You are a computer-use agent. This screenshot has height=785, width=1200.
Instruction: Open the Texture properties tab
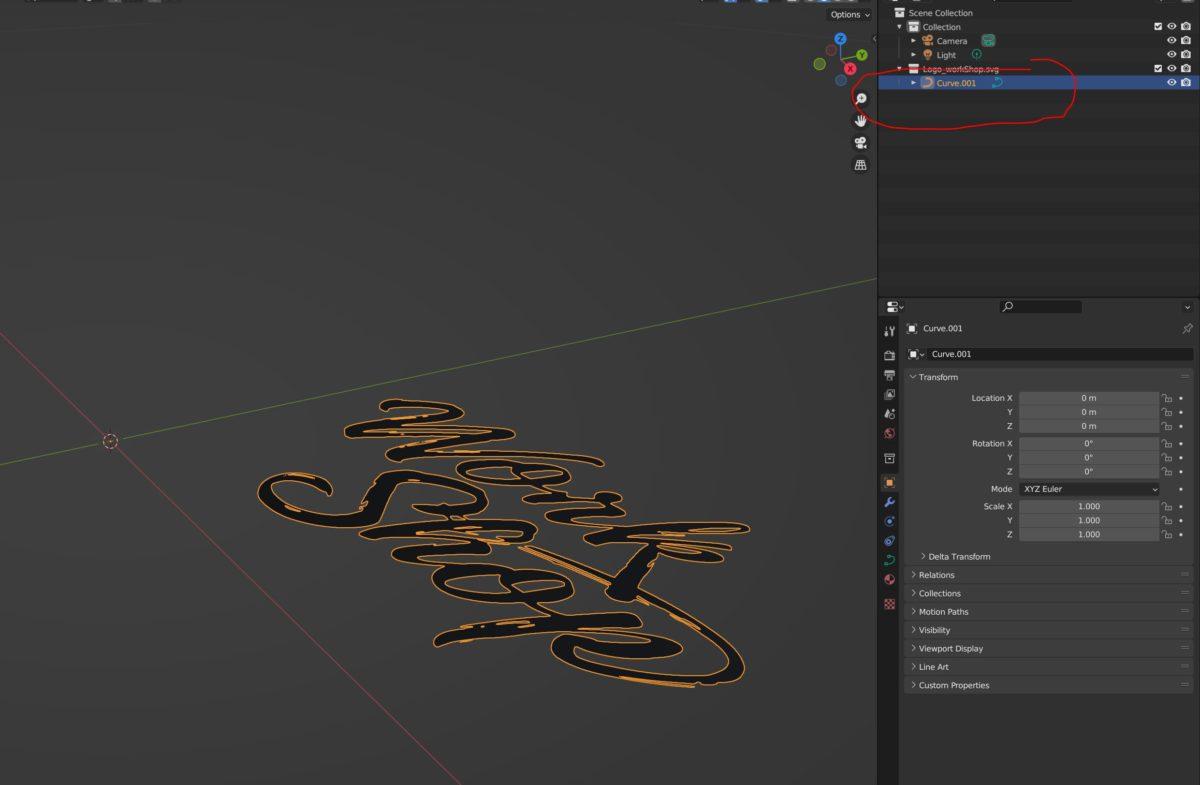tap(889, 604)
